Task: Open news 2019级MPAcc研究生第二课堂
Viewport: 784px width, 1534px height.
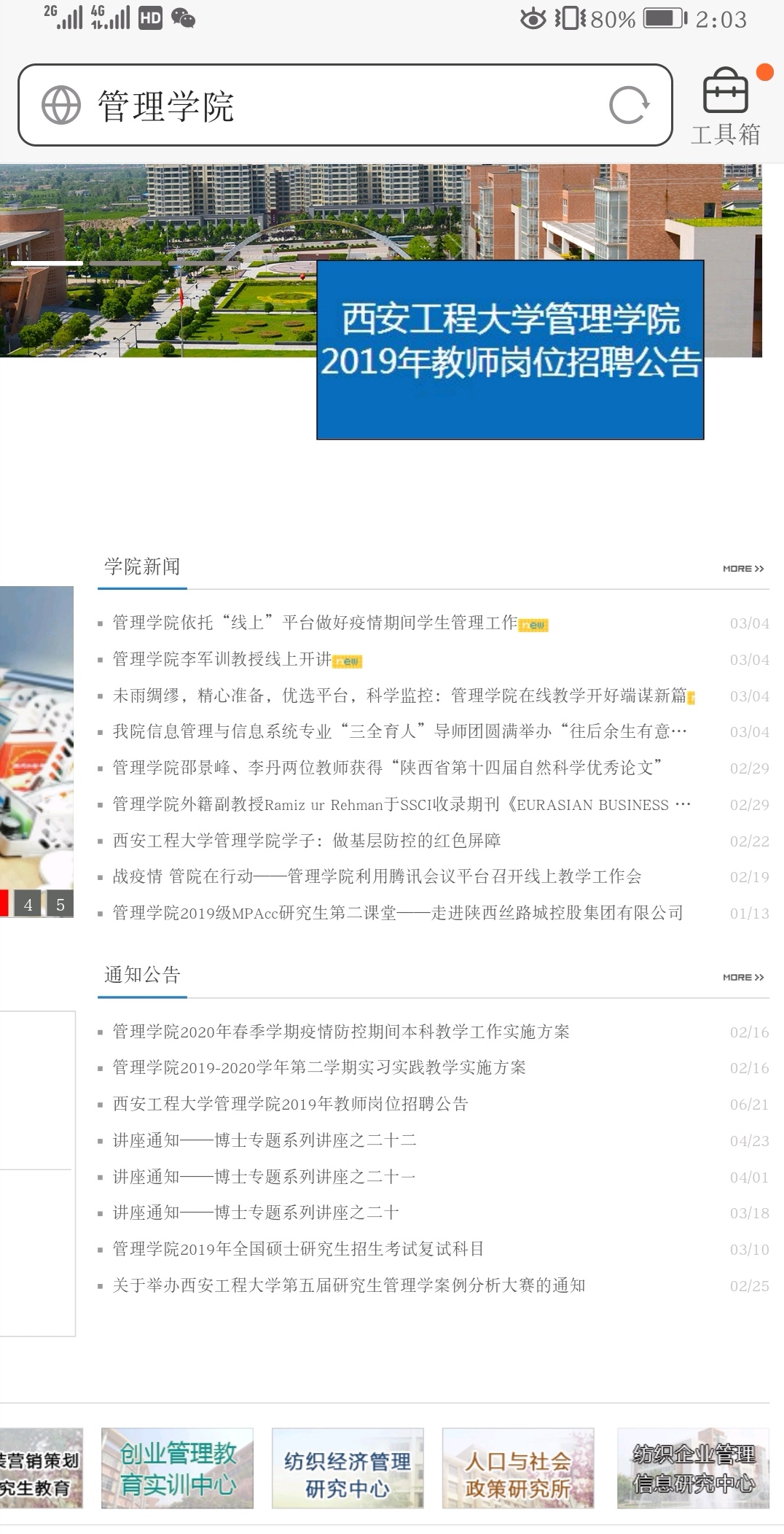Action: click(x=398, y=913)
